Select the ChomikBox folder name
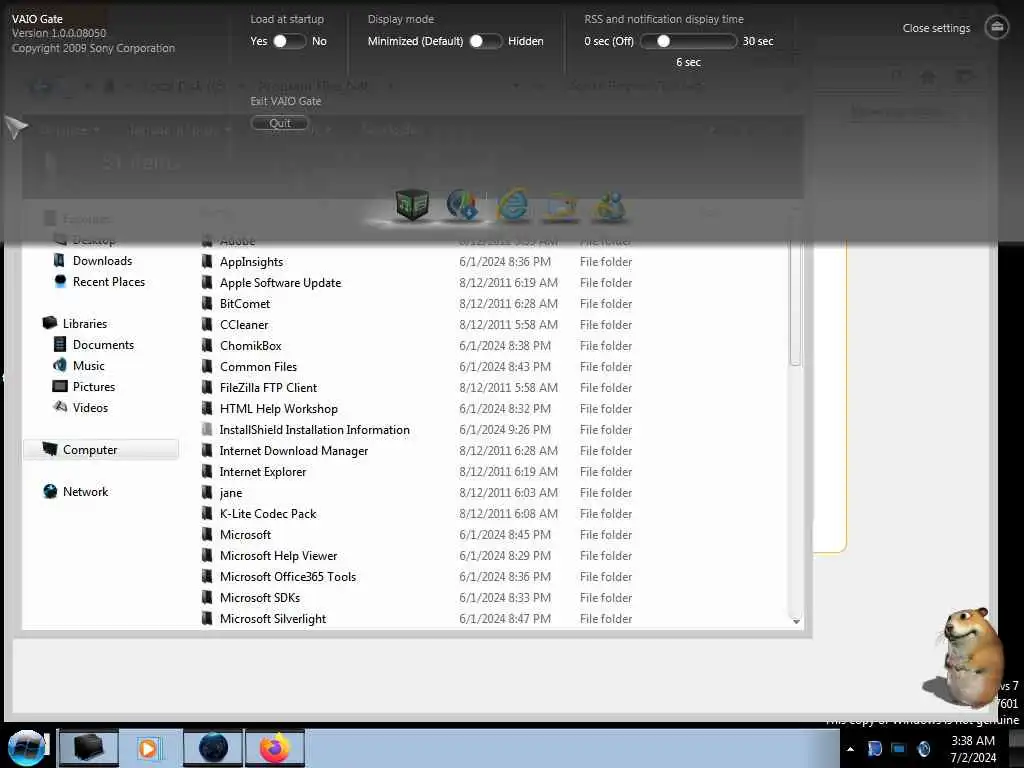This screenshot has width=1024, height=768. pyautogui.click(x=251, y=345)
